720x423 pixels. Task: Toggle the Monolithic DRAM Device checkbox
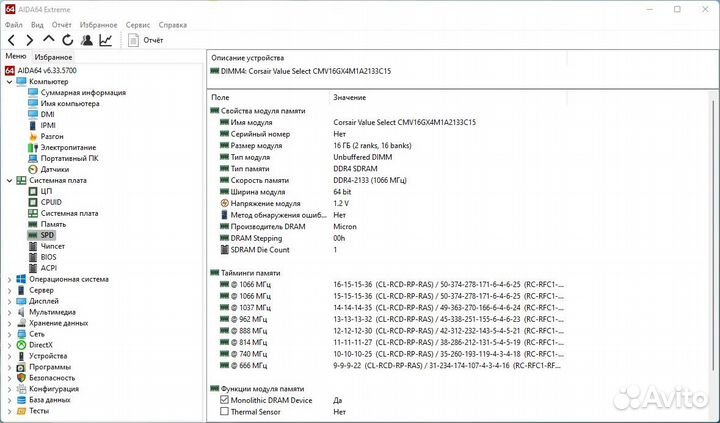coord(224,400)
